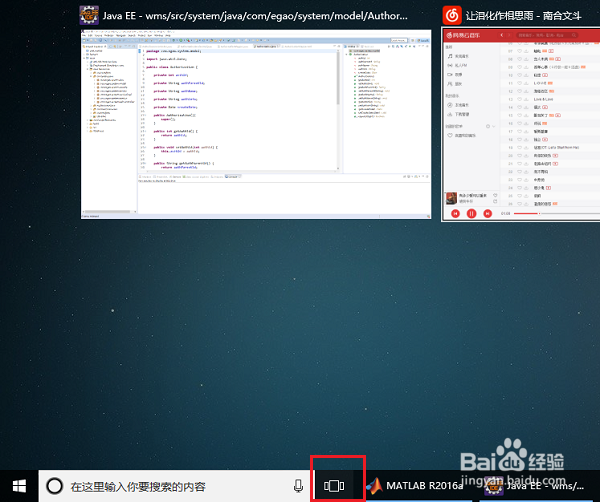This screenshot has height=502, width=600.
Task: Toggle the Task View button on taskbar
Action: pyautogui.click(x=334, y=486)
